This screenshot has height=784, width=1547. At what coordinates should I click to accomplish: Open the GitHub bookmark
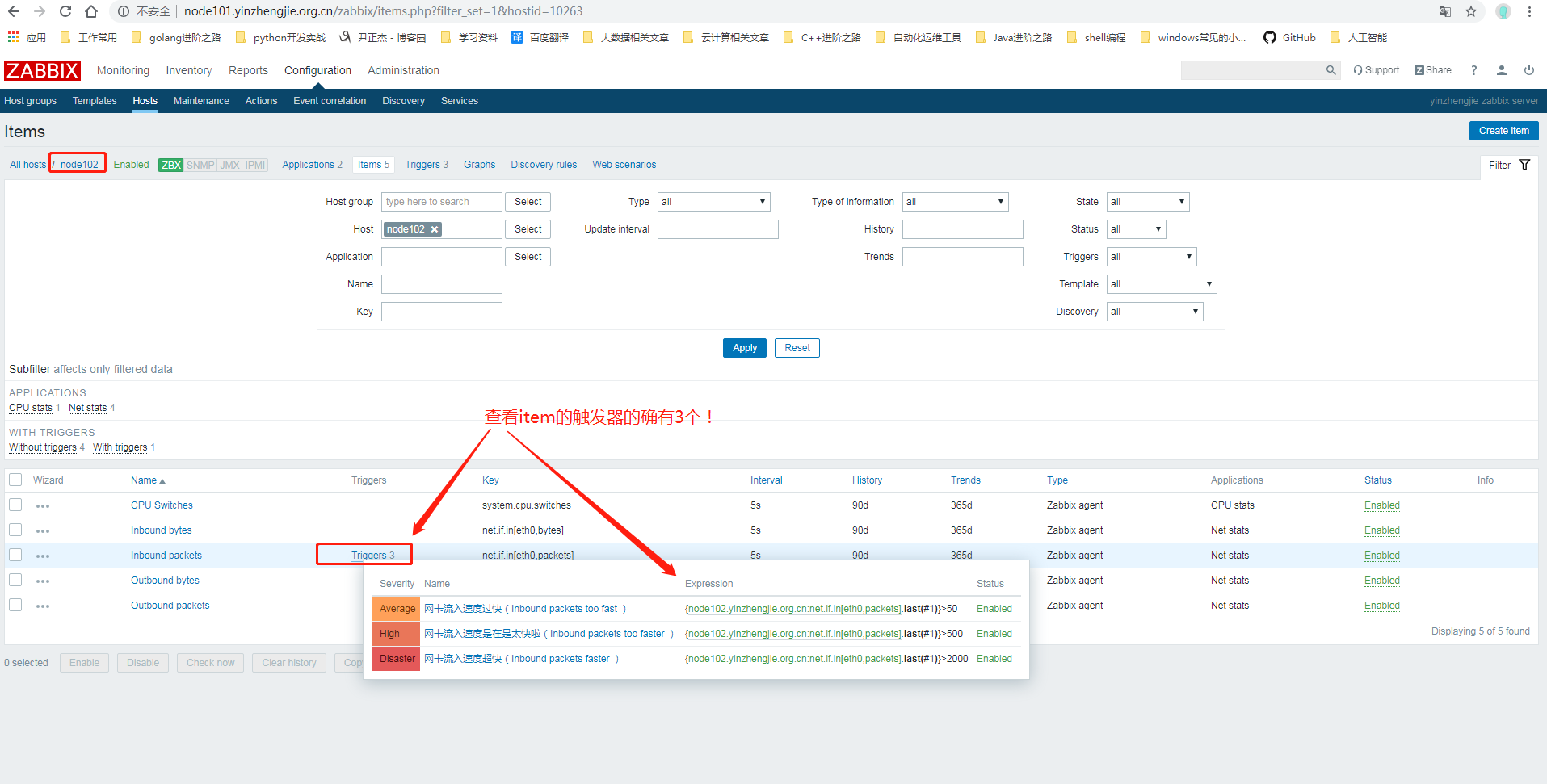coord(1290,37)
